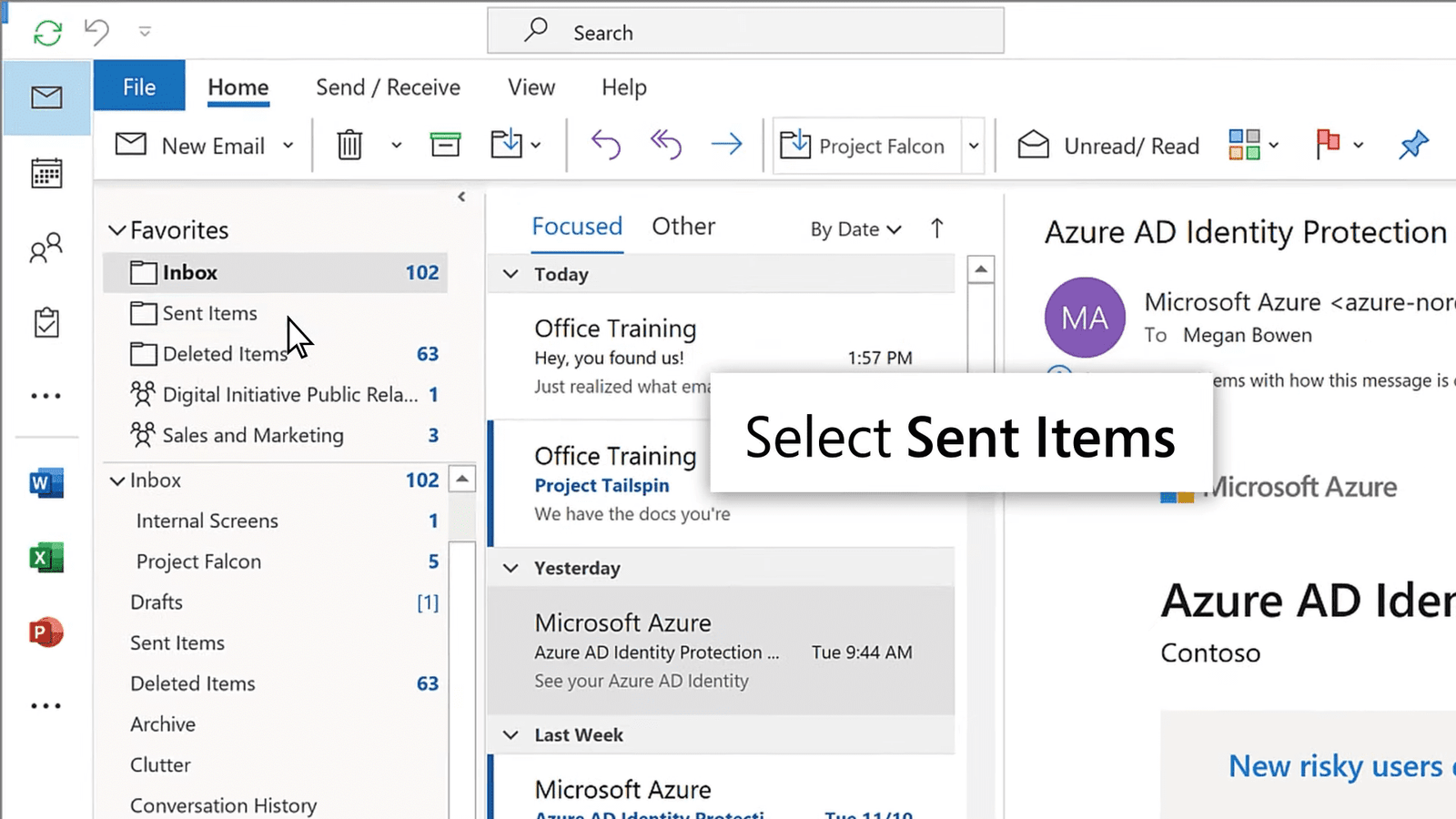Select Inbox under Favorites
The height and width of the screenshot is (819, 1456).
276,272
